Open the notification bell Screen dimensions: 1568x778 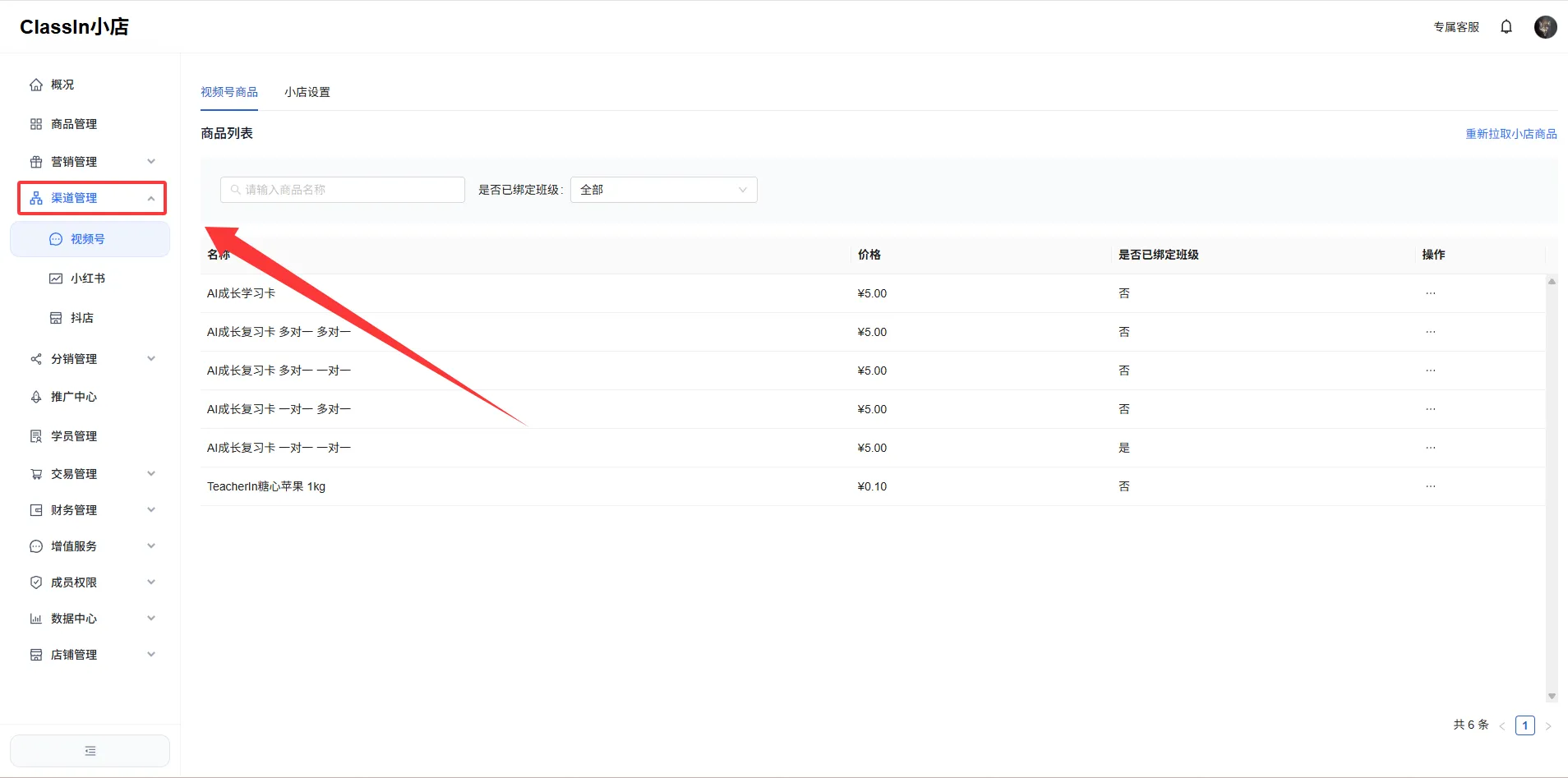(1506, 27)
